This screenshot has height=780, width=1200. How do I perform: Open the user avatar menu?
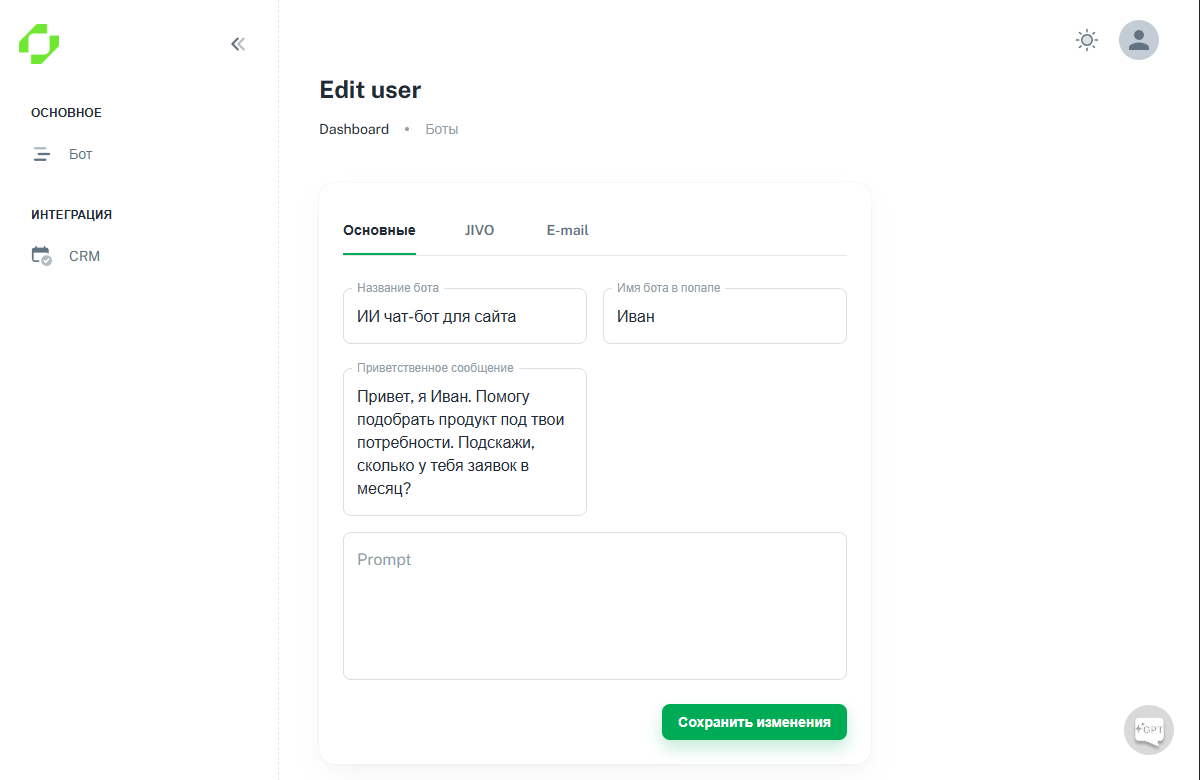click(1138, 40)
